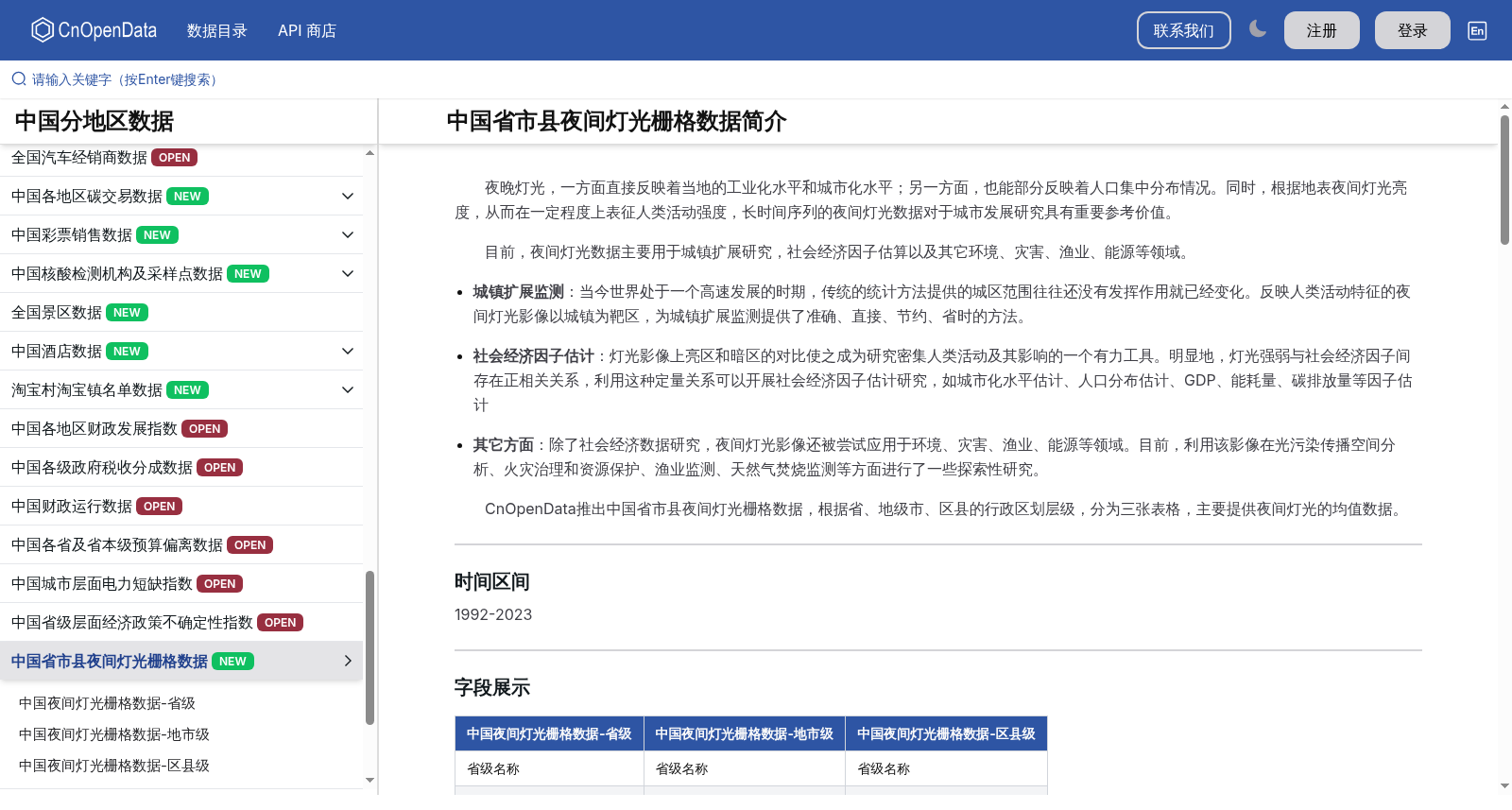Collapse 中国省市县夜间灯光栅格数据 chevron
The image size is (1512, 810).
[x=348, y=661]
